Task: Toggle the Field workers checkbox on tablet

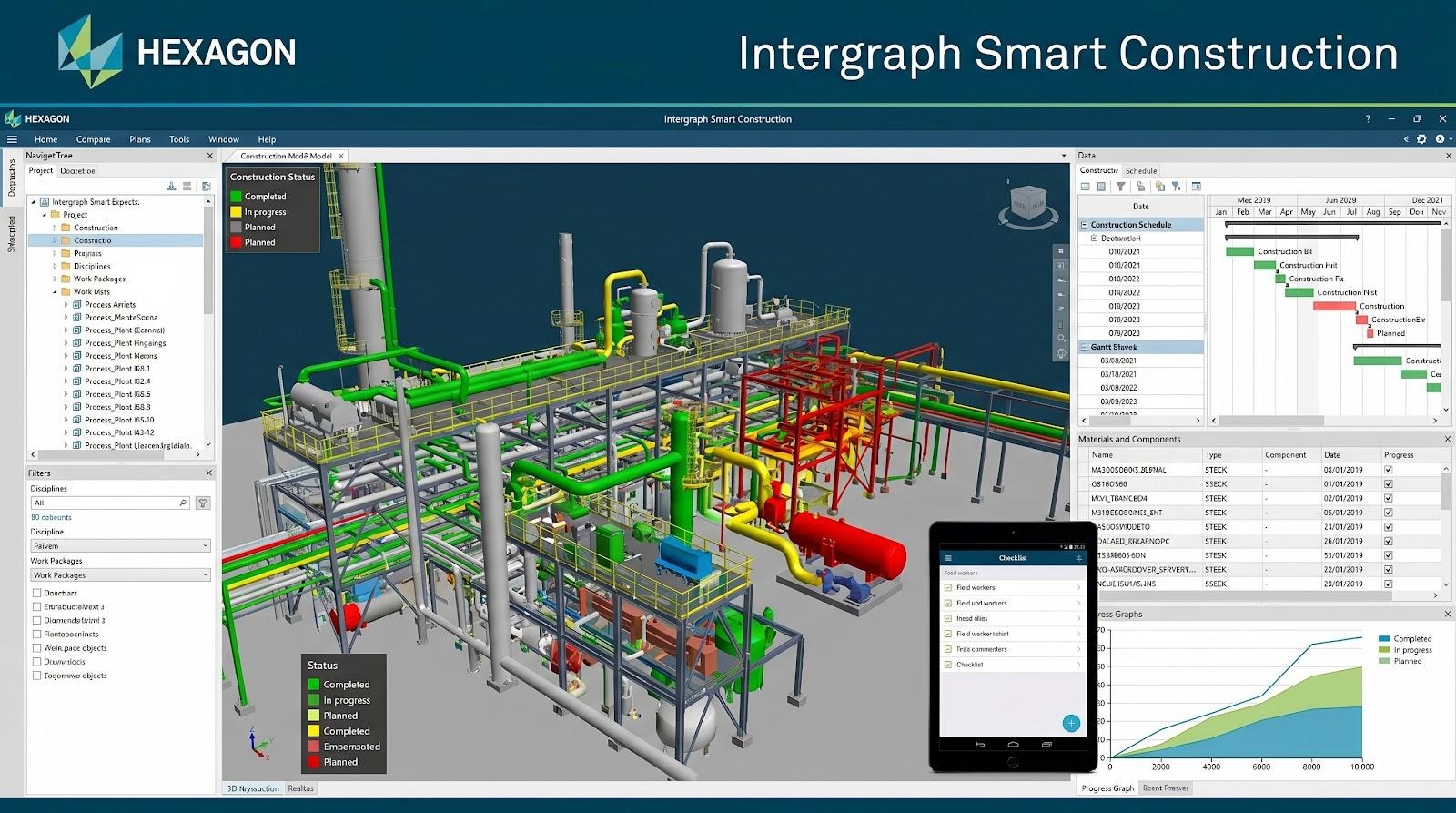Action: pos(948,588)
